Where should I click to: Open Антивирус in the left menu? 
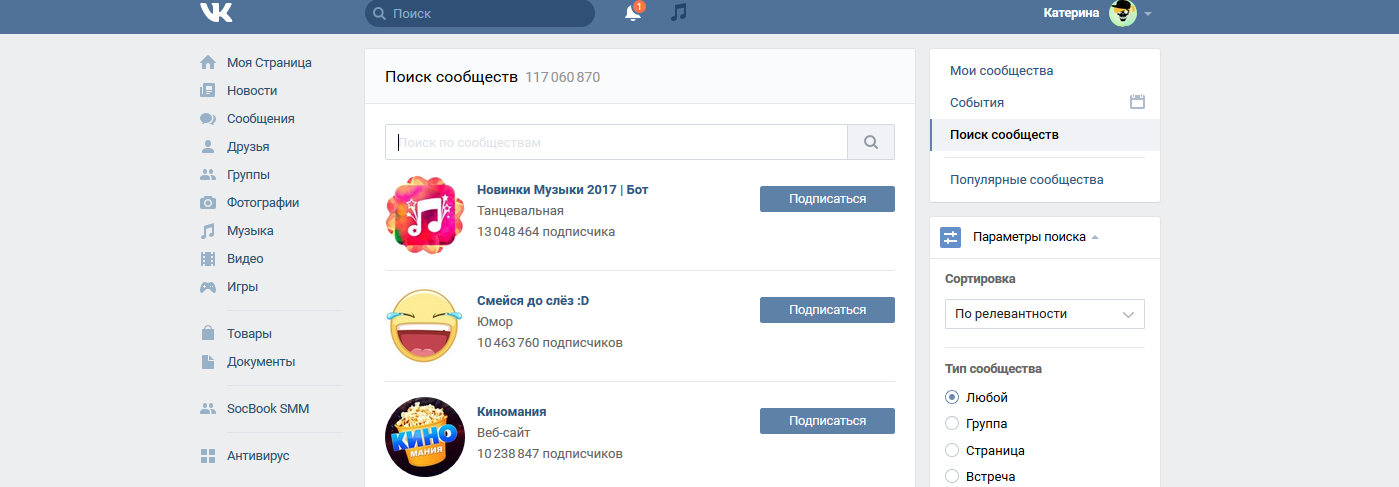tap(258, 455)
